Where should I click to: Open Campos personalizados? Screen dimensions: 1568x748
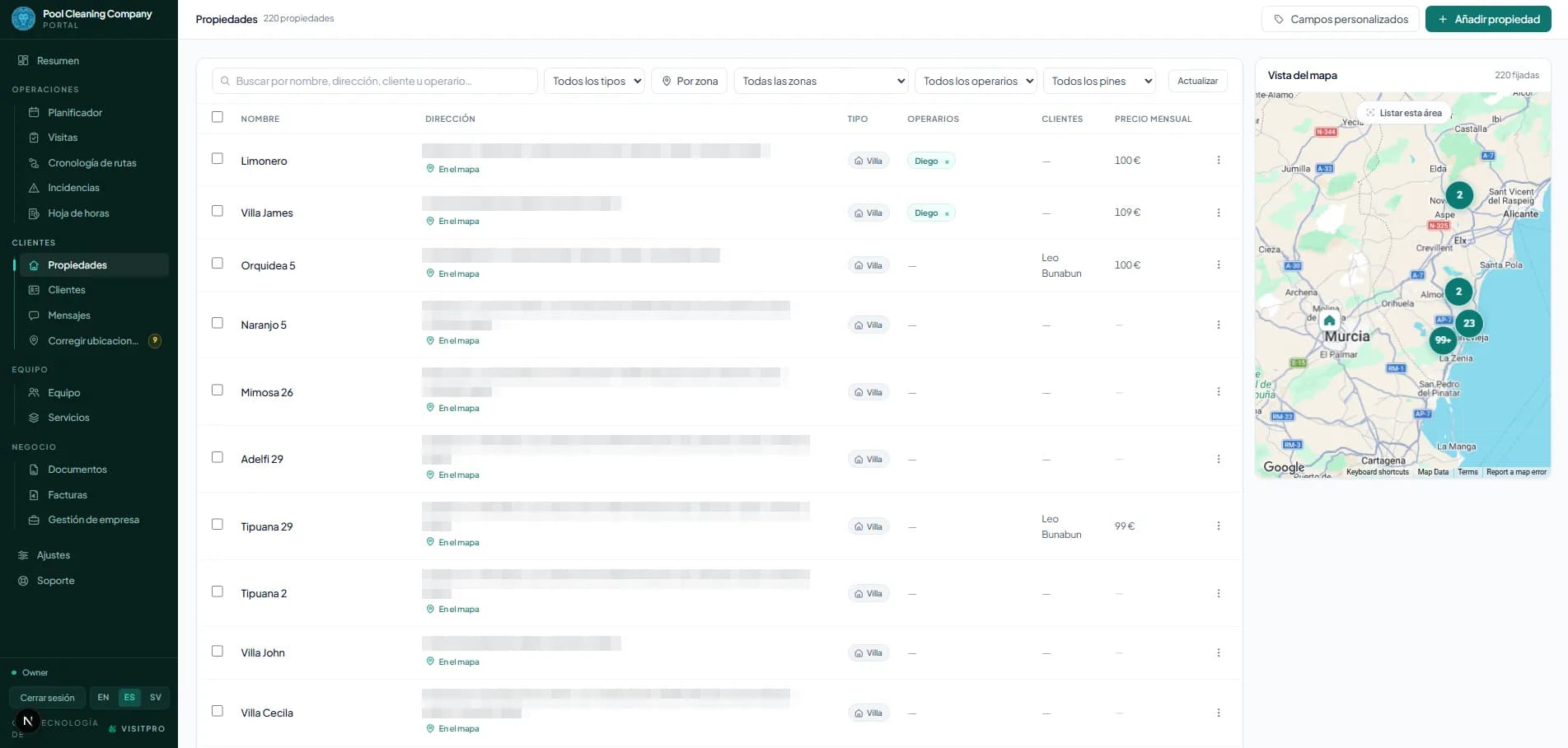(1340, 19)
